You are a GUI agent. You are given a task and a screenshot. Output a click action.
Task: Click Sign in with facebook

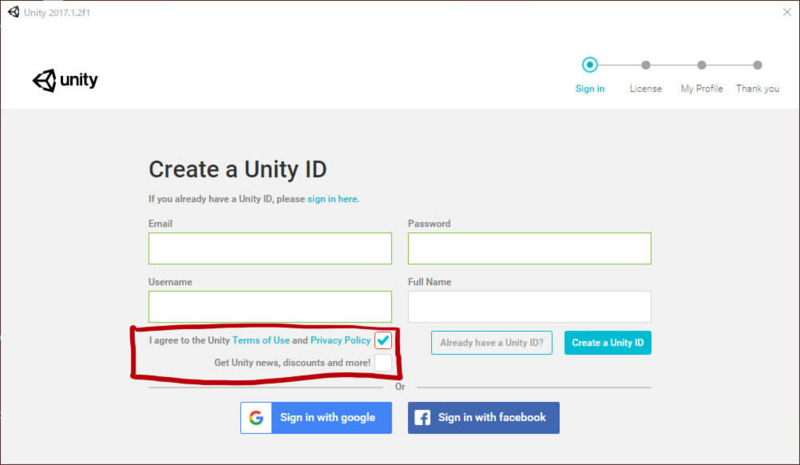(x=483, y=418)
